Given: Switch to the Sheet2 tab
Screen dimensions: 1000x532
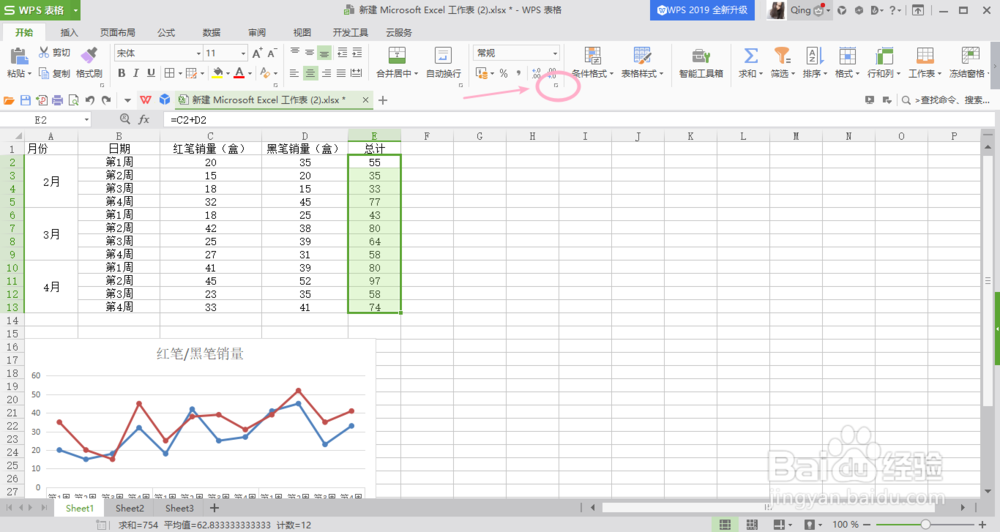Looking at the screenshot, I should pyautogui.click(x=129, y=508).
